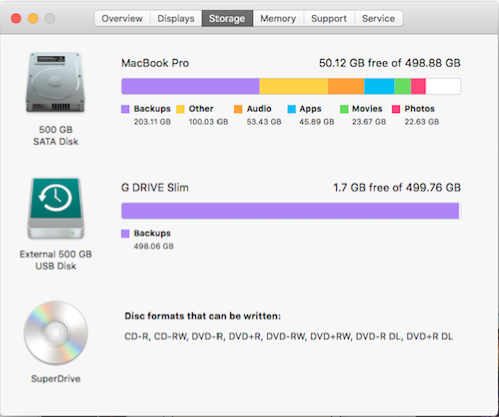Screen dimensions: 499x417
Task: Click the white free space segment of MacBook Pro bar
Action: tap(443, 86)
